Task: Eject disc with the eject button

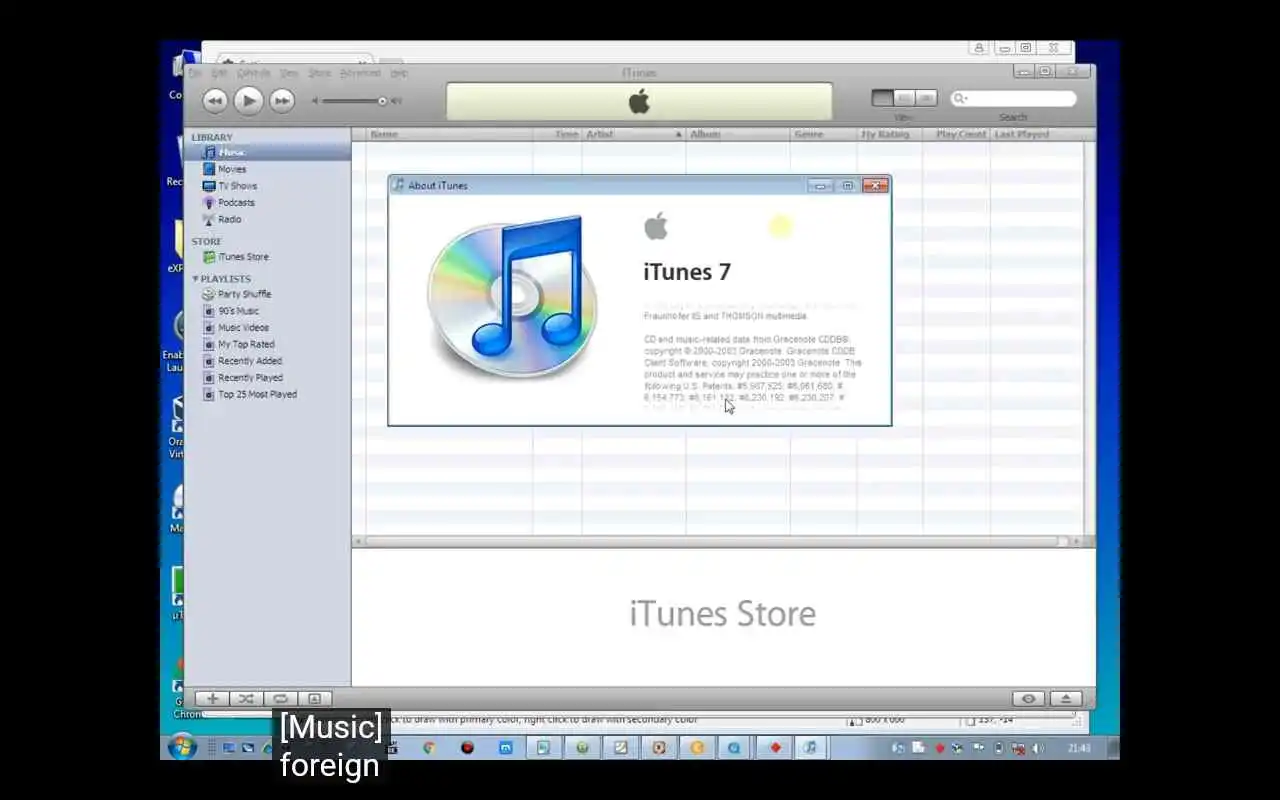Action: point(1065,699)
